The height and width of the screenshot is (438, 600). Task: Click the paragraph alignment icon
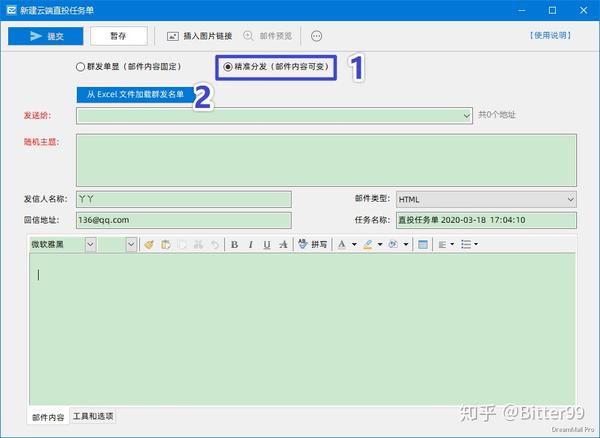(442, 244)
